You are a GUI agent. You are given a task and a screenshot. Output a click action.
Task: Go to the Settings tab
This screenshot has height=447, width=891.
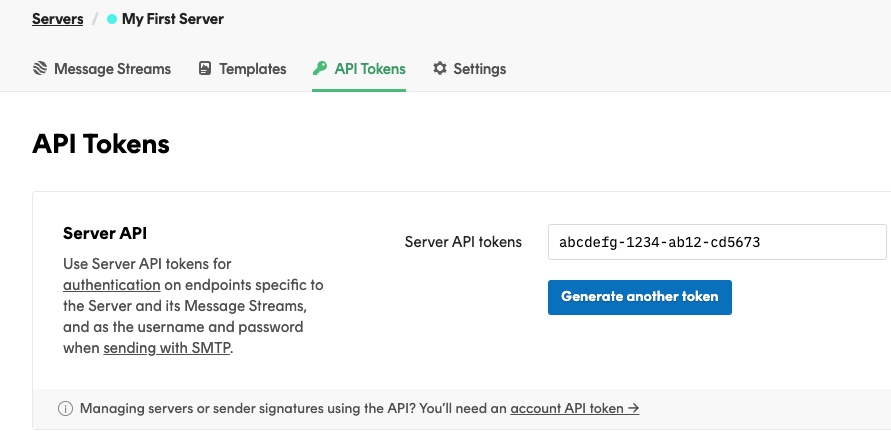click(x=469, y=69)
